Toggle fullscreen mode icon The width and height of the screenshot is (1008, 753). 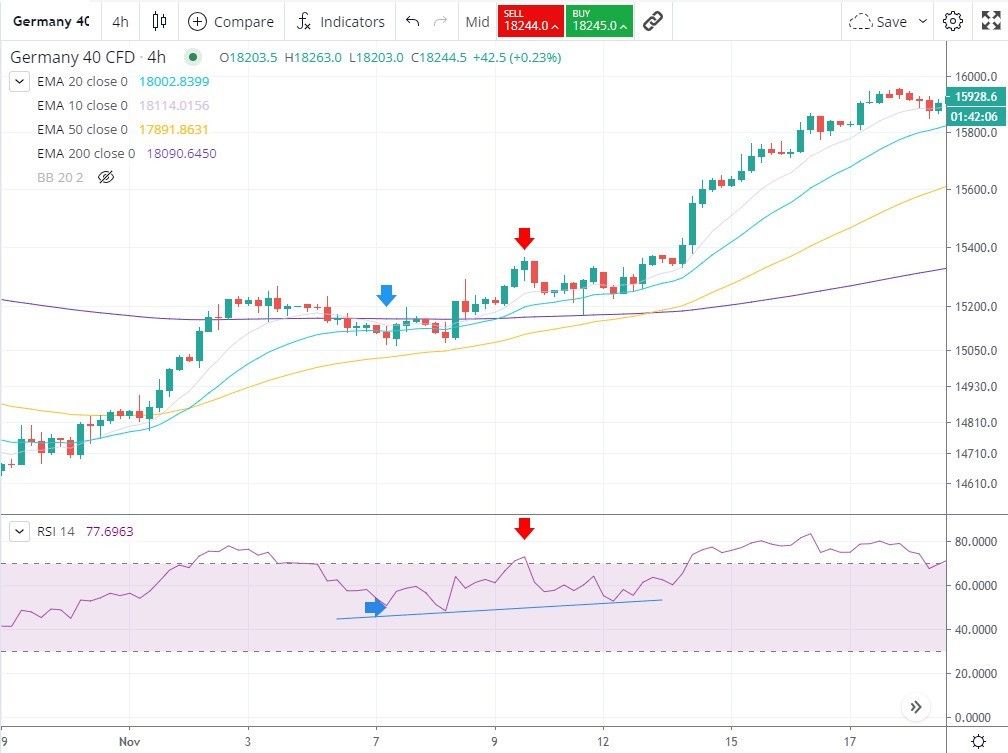(x=990, y=21)
